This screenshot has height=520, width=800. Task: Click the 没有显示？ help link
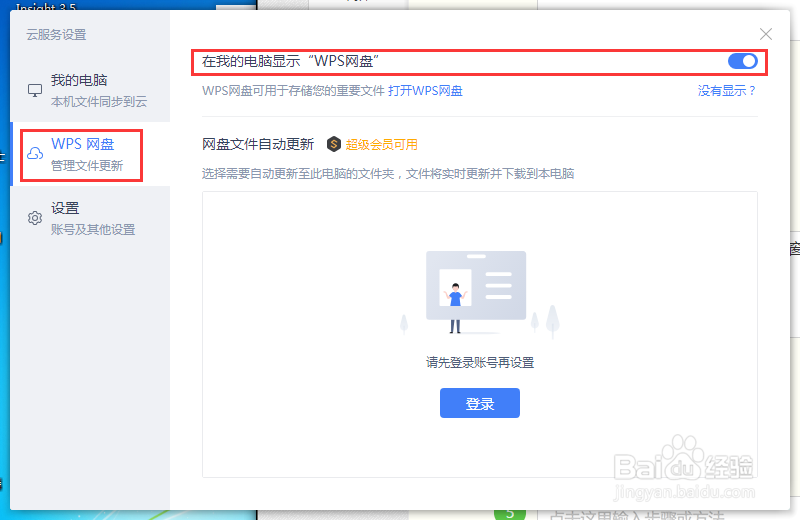727,91
